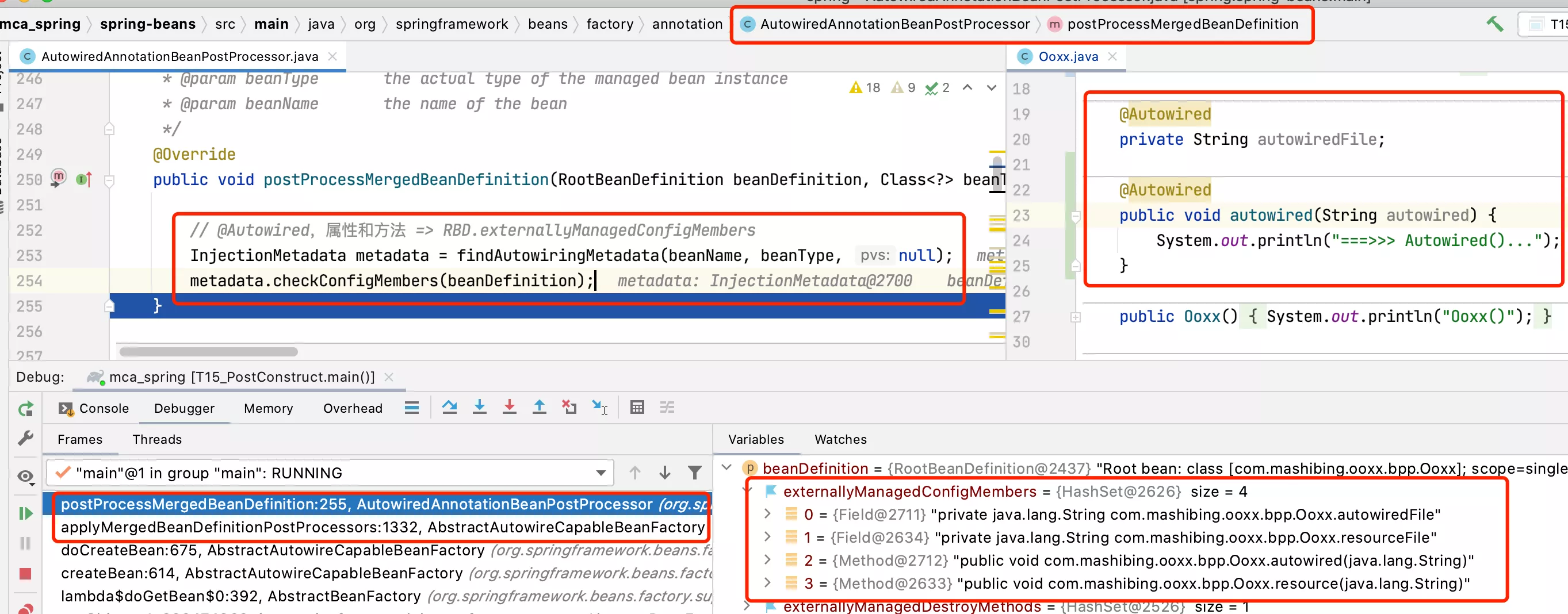Click the factory breadcrumb segment
Image resolution: width=1568 pixels, height=614 pixels.
click(x=610, y=24)
